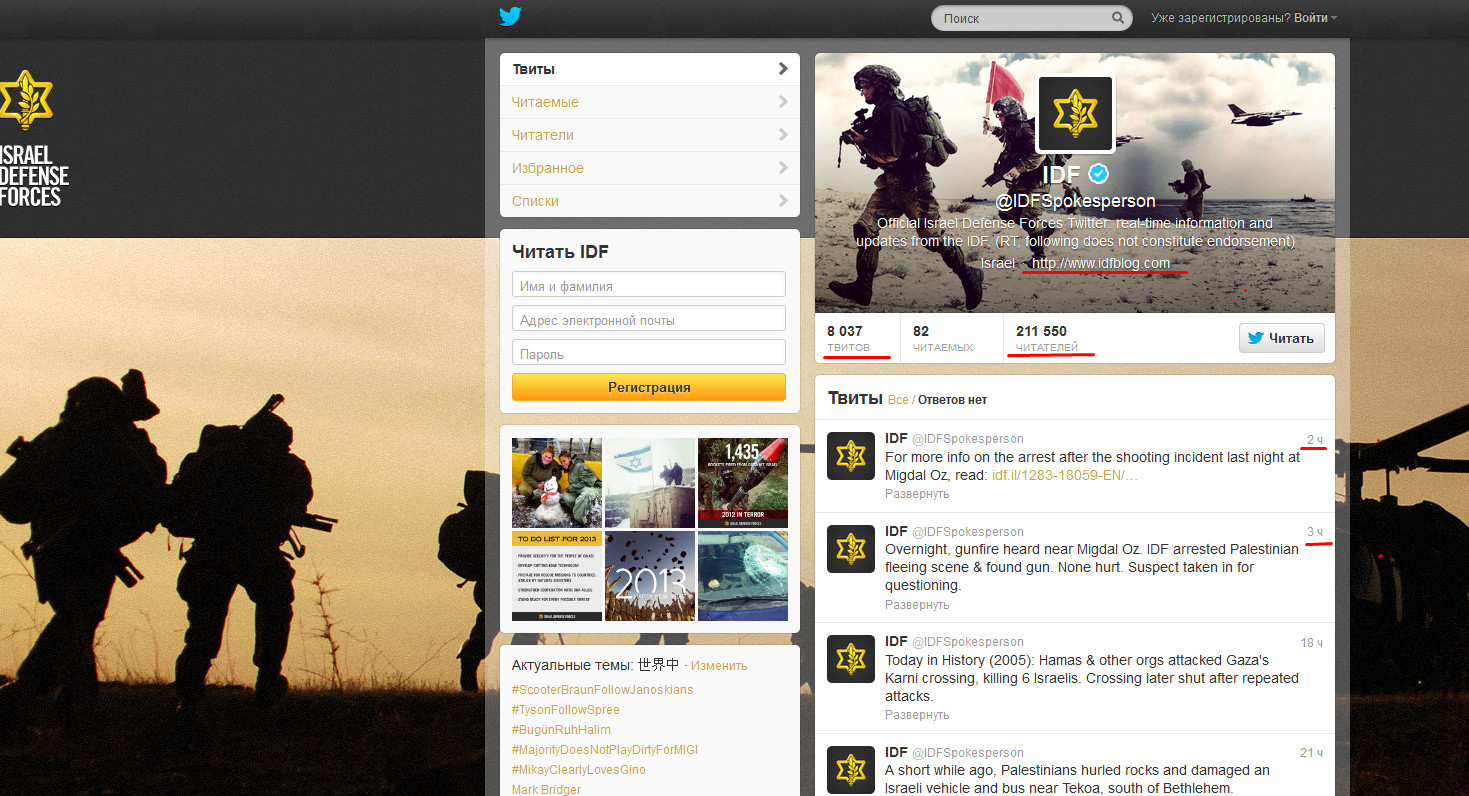This screenshot has width=1469, height=796.
Task: Click Развернуть under the idf.il link tweet
Action: coord(917,494)
